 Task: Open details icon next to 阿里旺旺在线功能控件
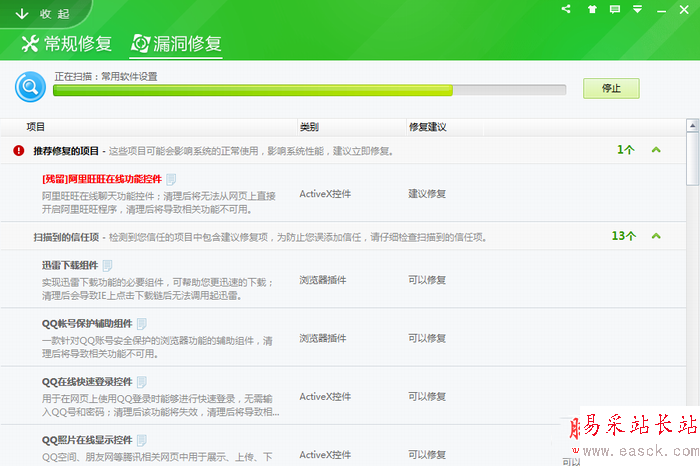[x=171, y=179]
